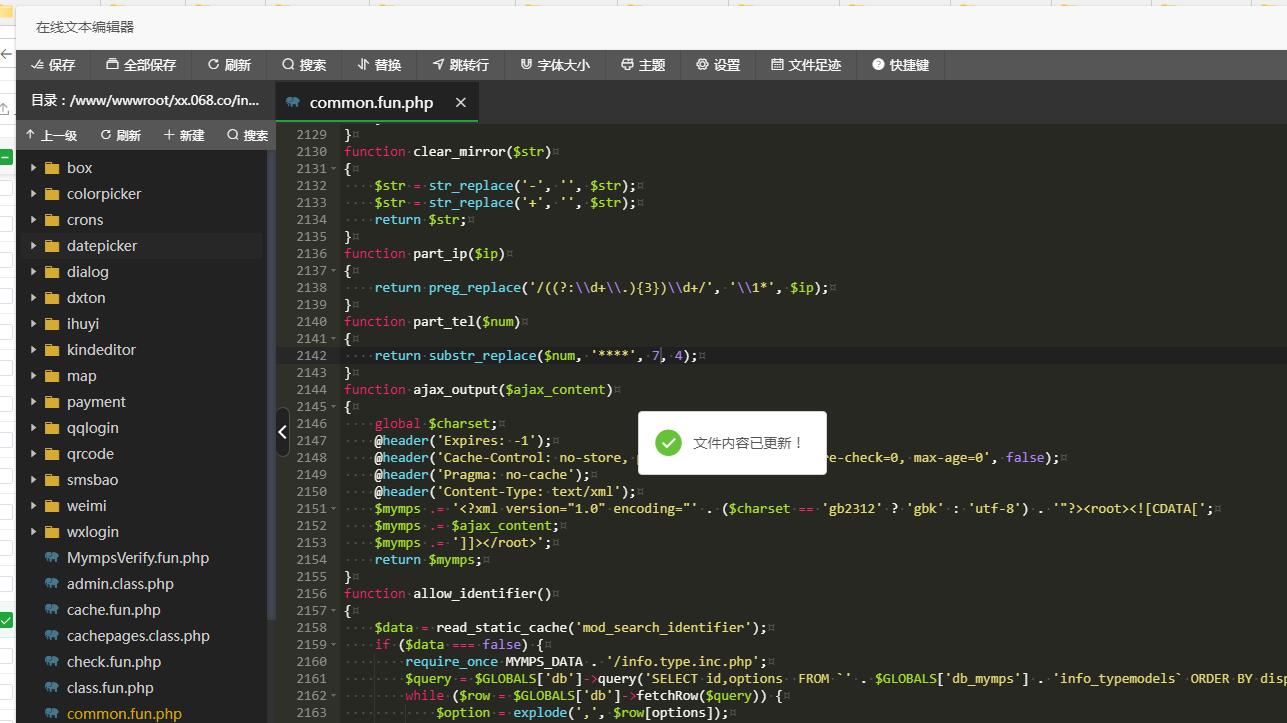Expand the box folder
1287x723 pixels.
point(34,168)
